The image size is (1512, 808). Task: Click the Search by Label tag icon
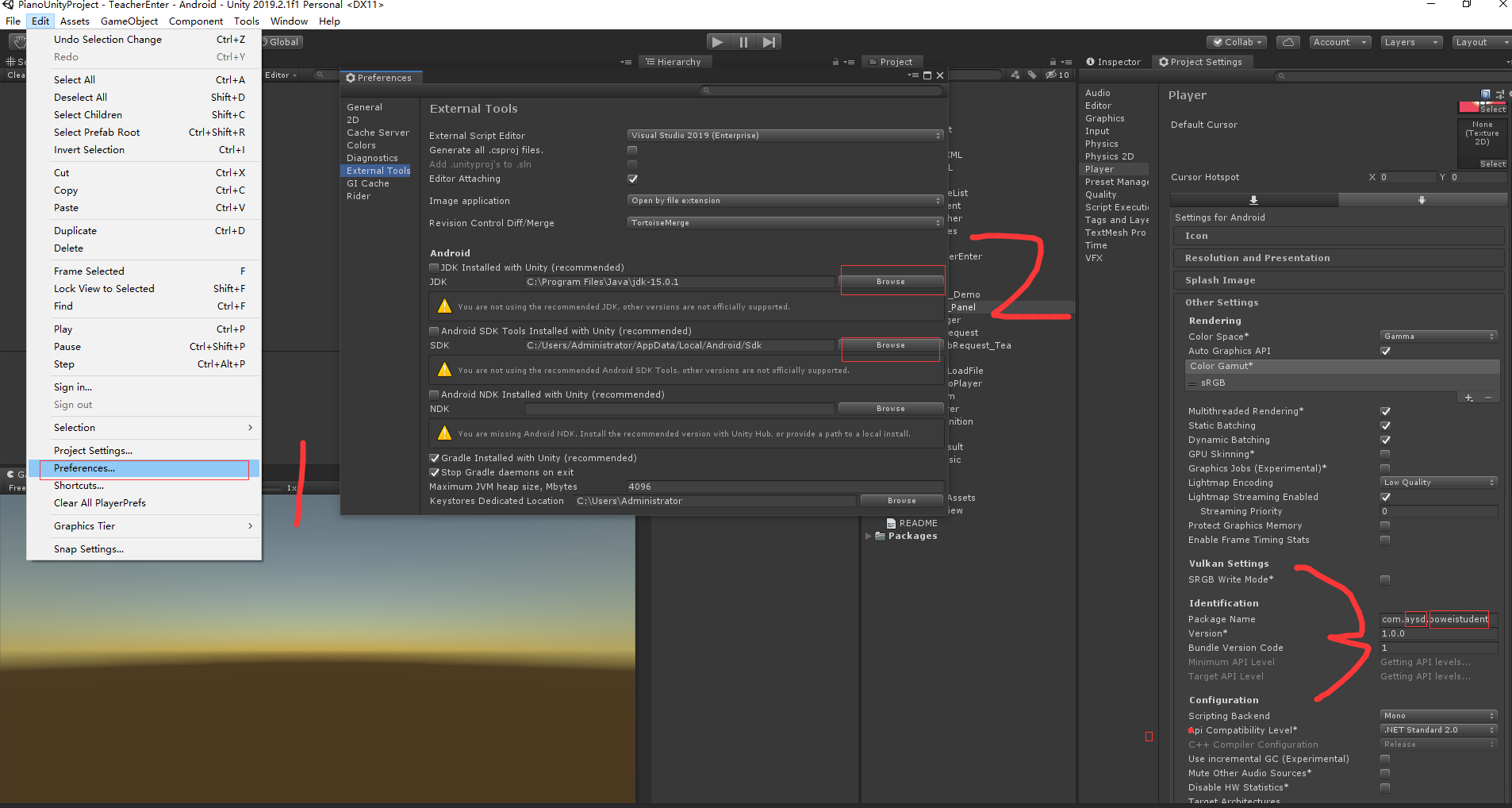click(1032, 75)
